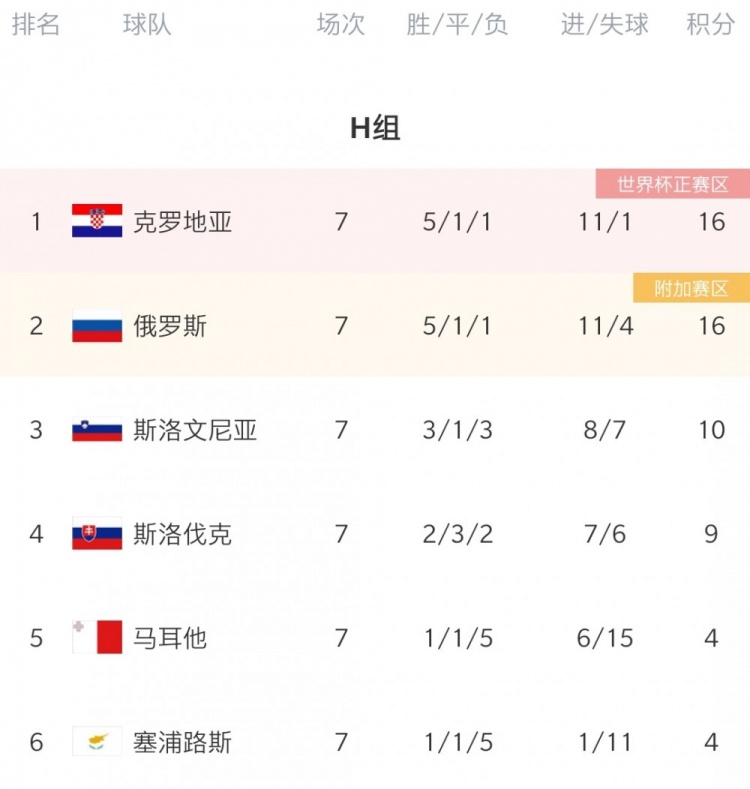The width and height of the screenshot is (750, 789).
Task: Click the Russia flag icon
Action: click(97, 325)
